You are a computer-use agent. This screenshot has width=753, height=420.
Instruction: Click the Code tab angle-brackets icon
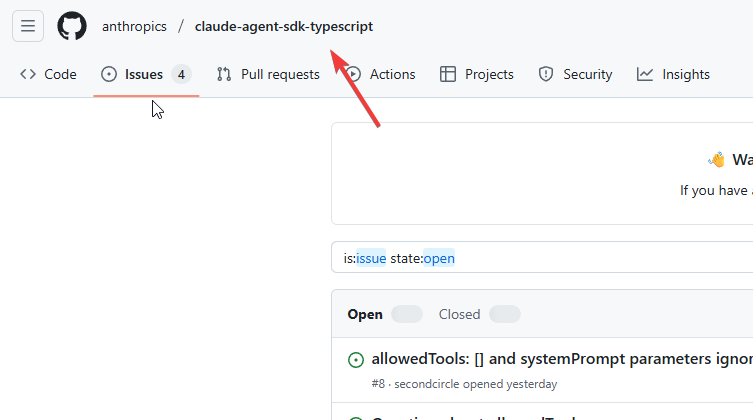tap(28, 74)
